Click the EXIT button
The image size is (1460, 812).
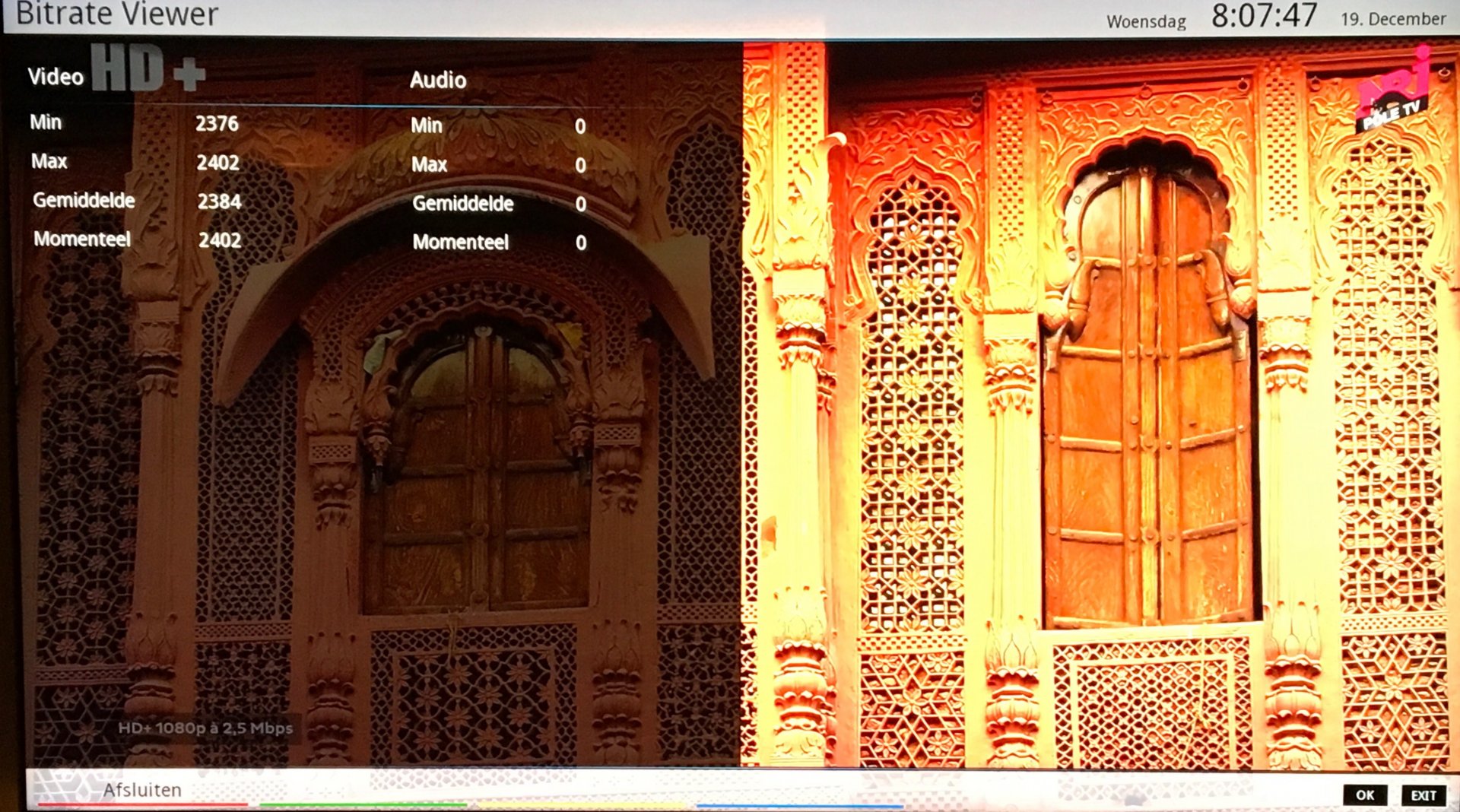click(1423, 795)
